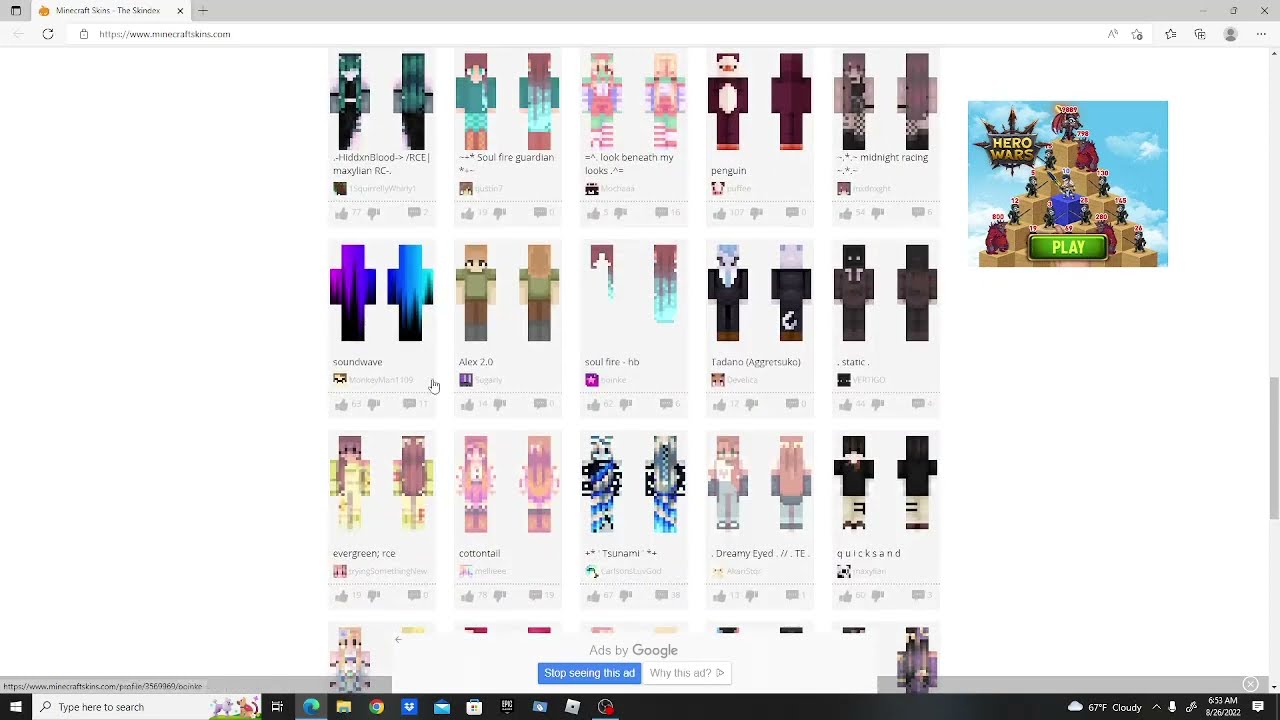The image size is (1280, 720).
Task: Visit Sugarly author profile
Action: coord(489,380)
